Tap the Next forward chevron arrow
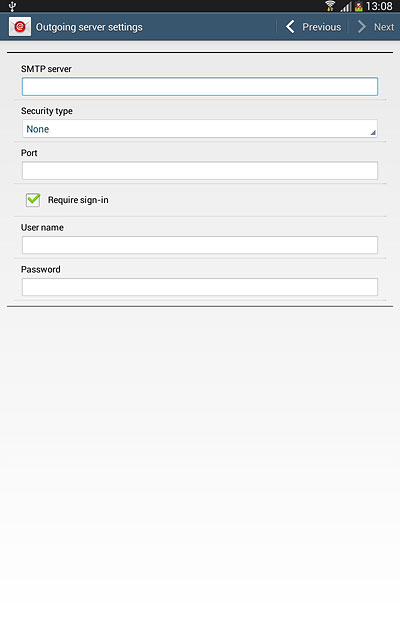Image resolution: width=400 pixels, height=640 pixels. (x=361, y=27)
